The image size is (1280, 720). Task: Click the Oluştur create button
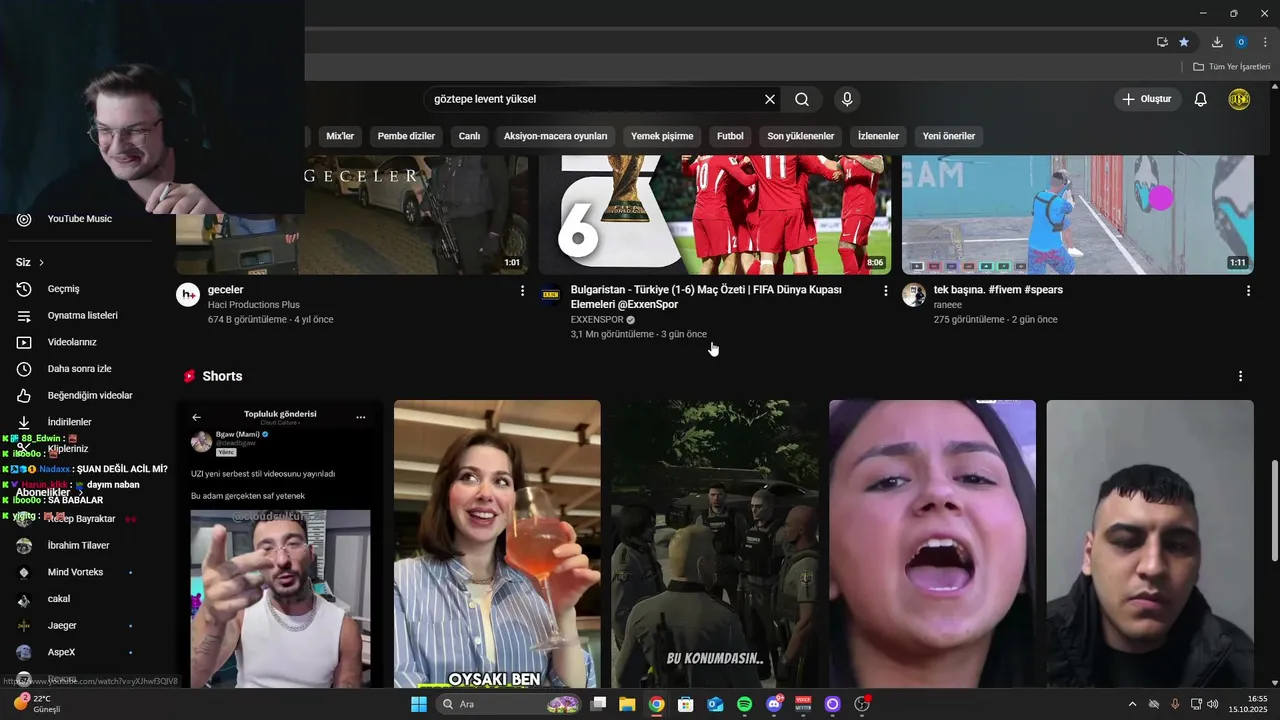click(1147, 99)
